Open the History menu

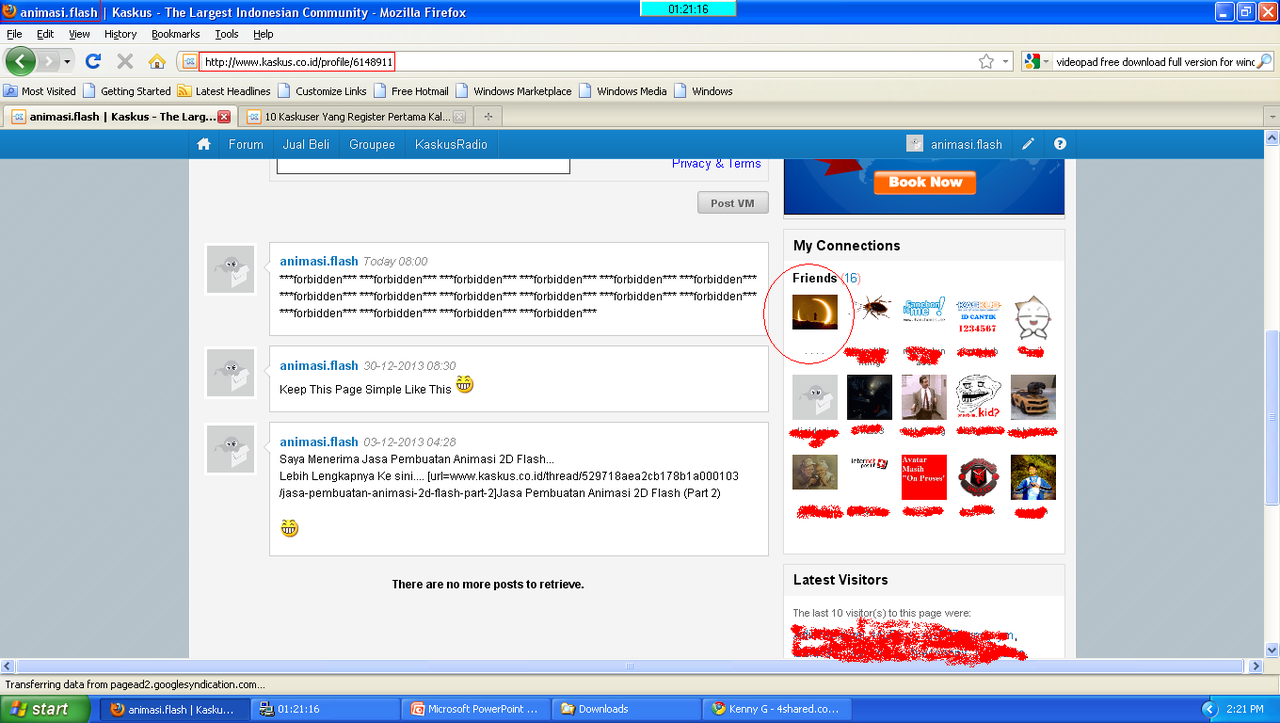pyautogui.click(x=120, y=34)
